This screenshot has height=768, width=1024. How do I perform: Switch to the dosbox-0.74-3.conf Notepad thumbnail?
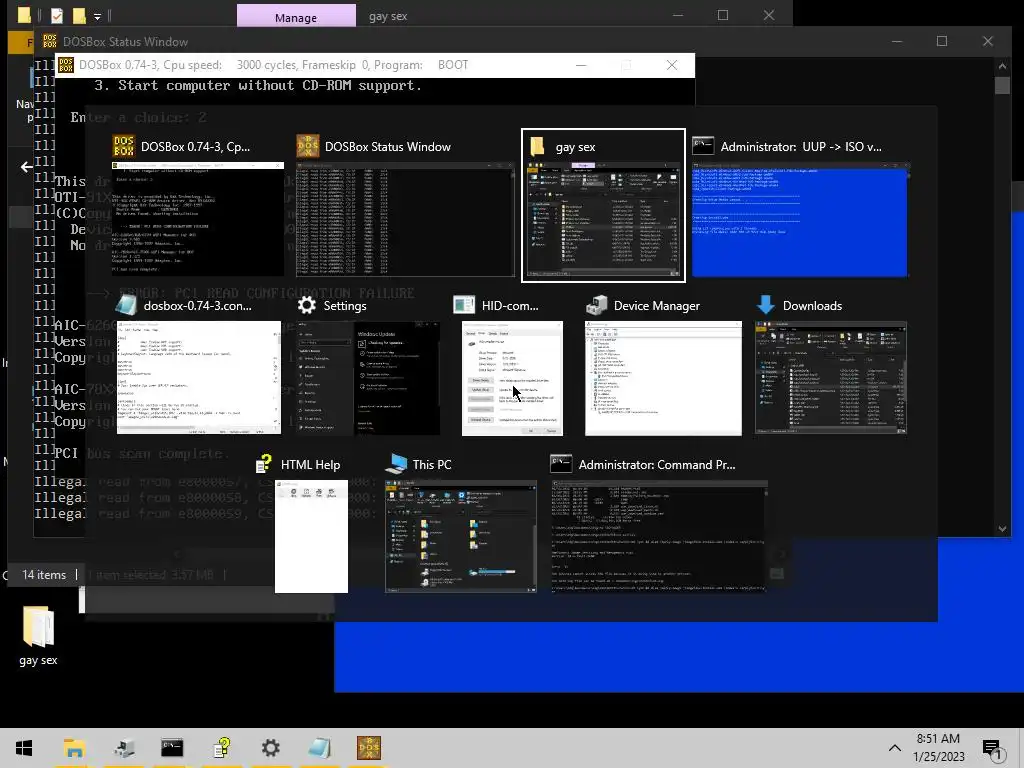[199, 377]
